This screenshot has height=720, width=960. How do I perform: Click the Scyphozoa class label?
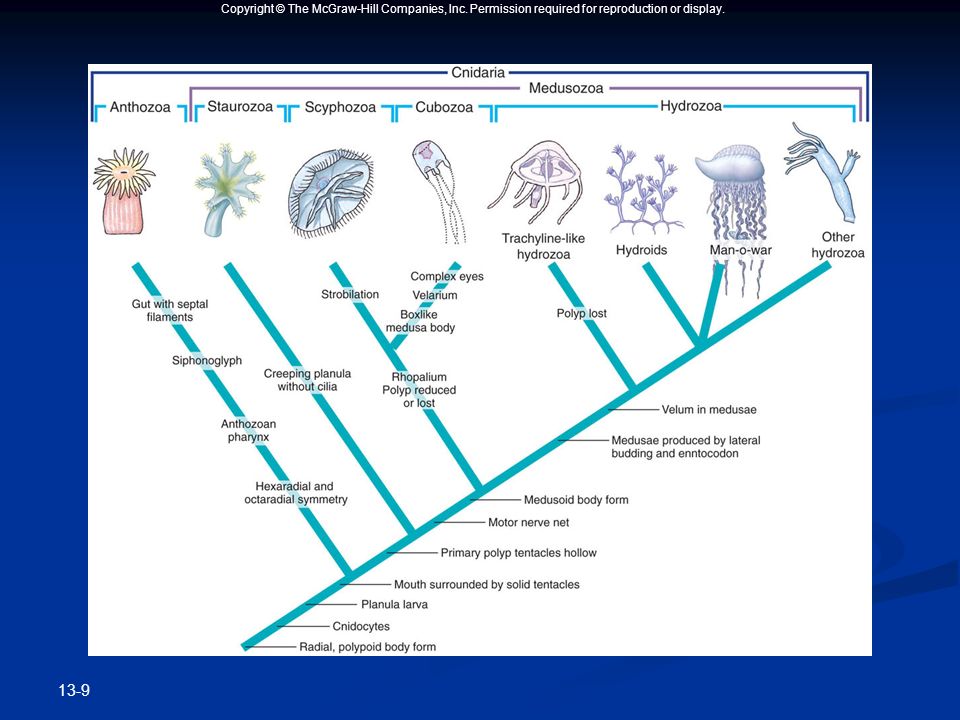coord(340,107)
